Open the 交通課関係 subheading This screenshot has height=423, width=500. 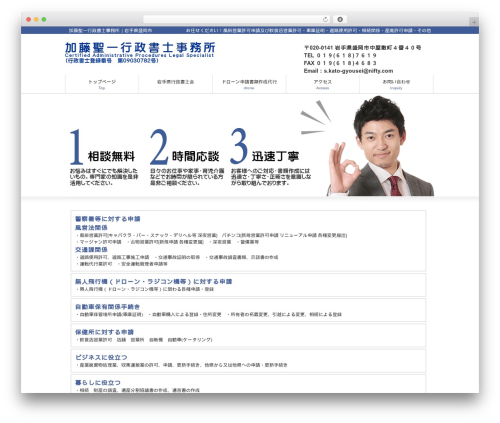pos(91,250)
